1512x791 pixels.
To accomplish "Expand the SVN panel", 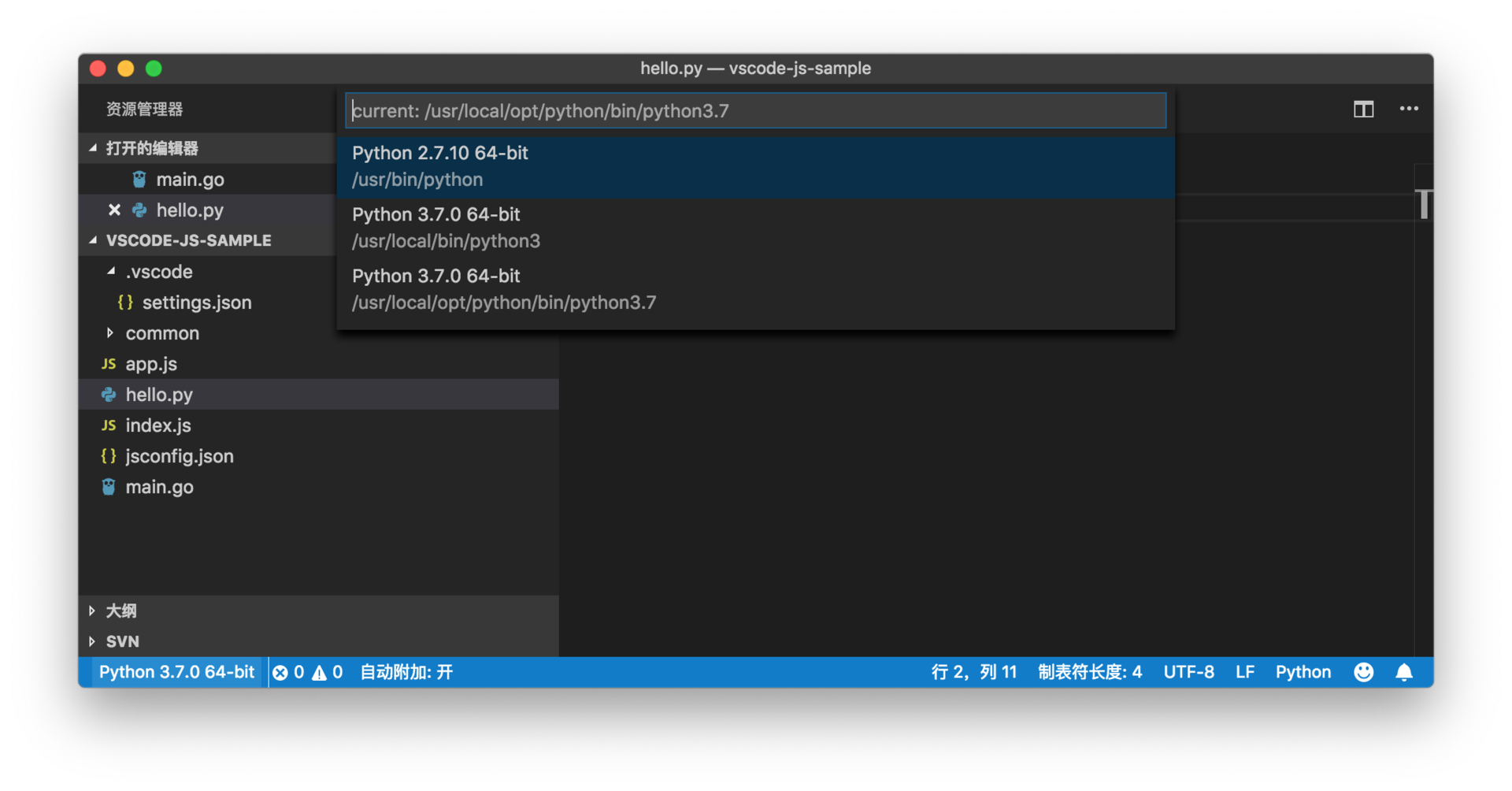I will pyautogui.click(x=92, y=641).
